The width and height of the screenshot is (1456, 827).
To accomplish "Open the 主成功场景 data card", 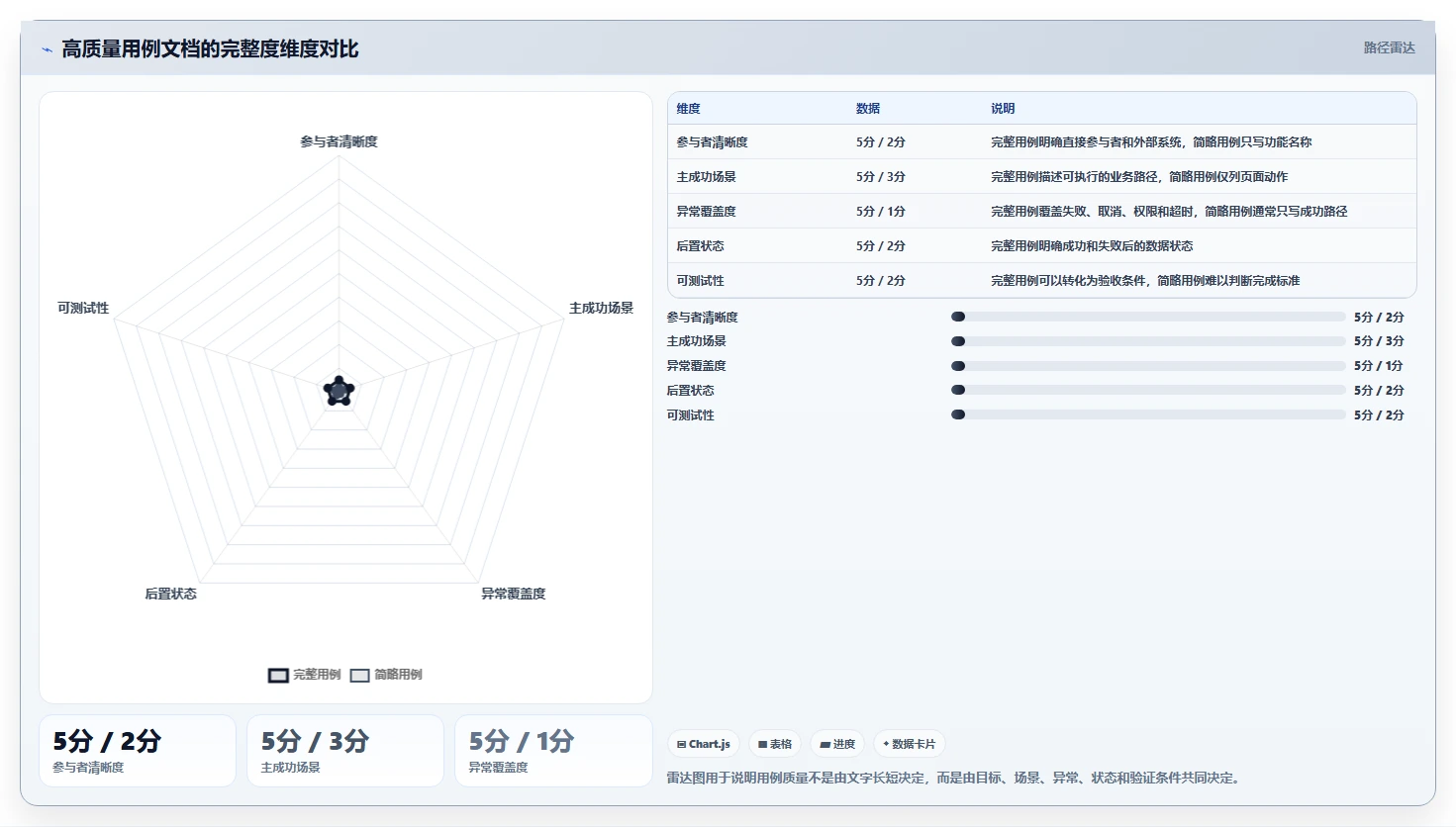I will [x=345, y=751].
